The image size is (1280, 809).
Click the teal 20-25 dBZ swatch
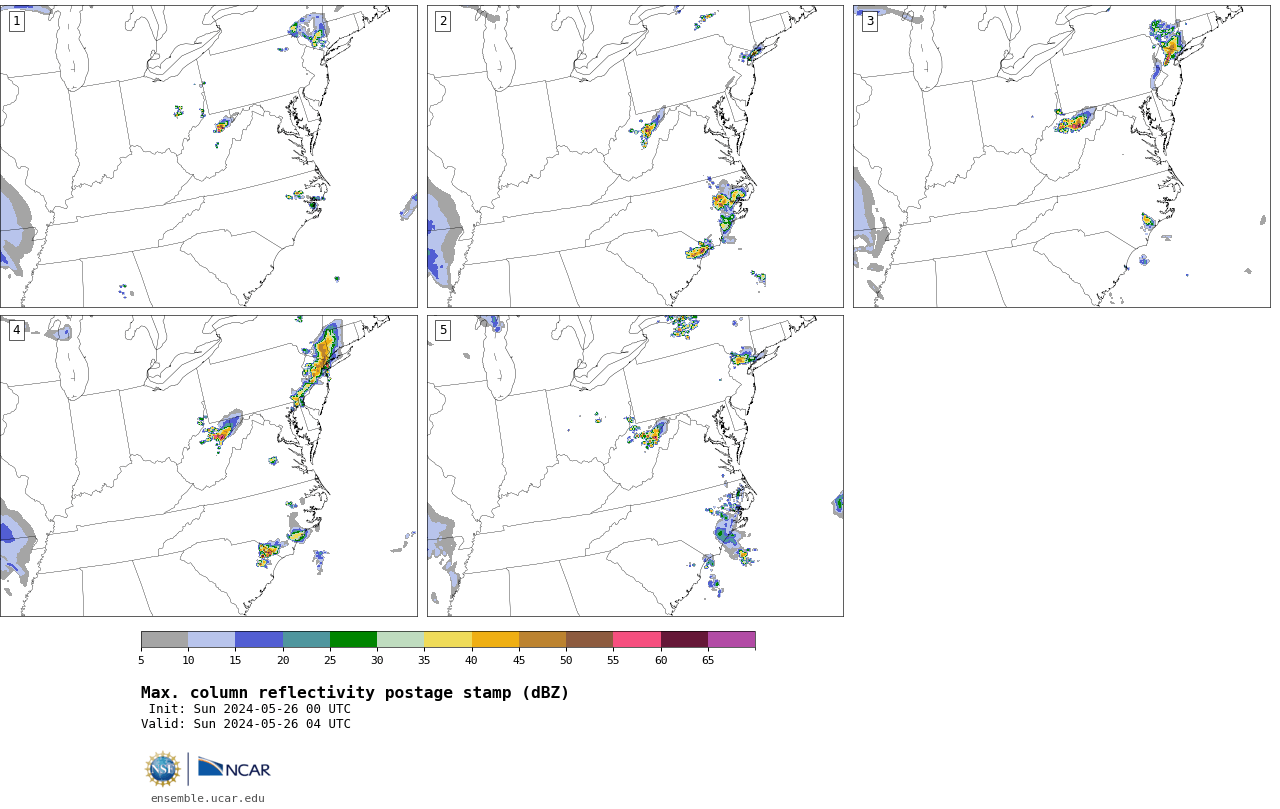tap(306, 640)
